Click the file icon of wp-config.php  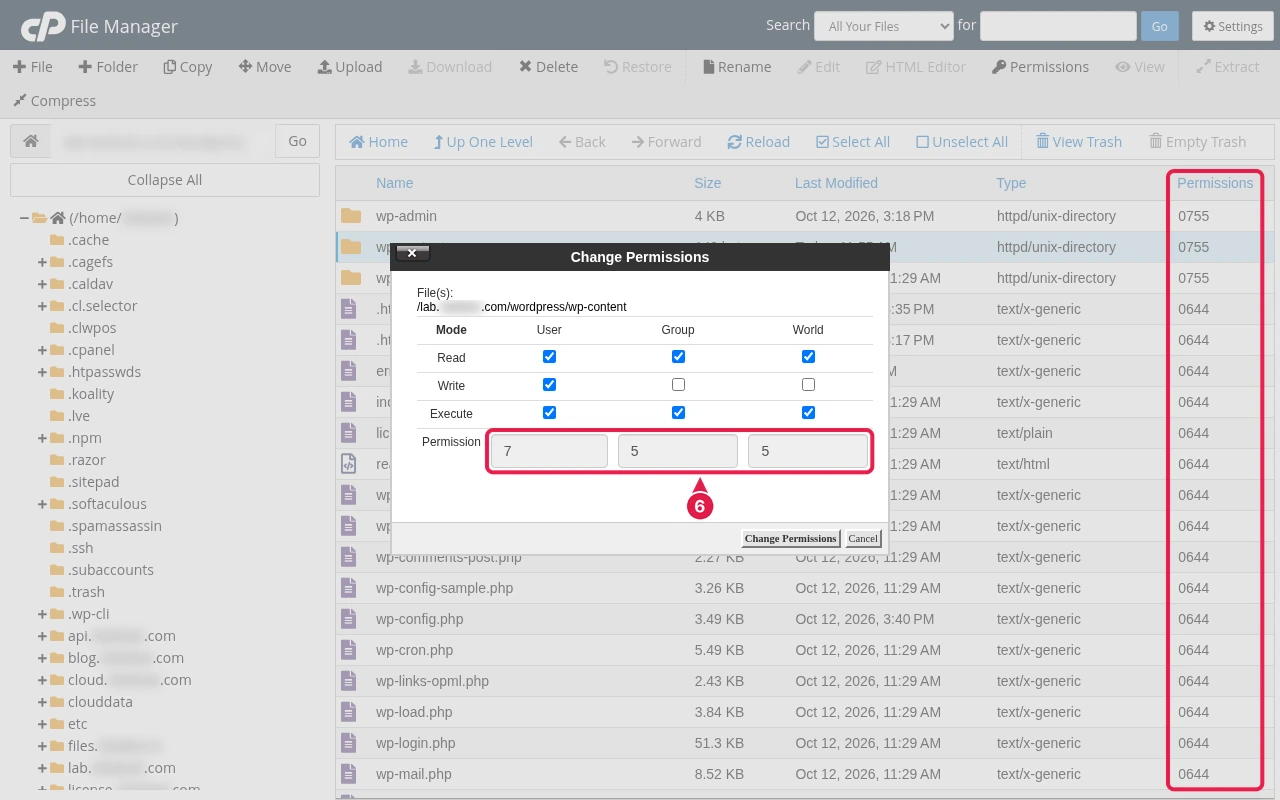348,619
